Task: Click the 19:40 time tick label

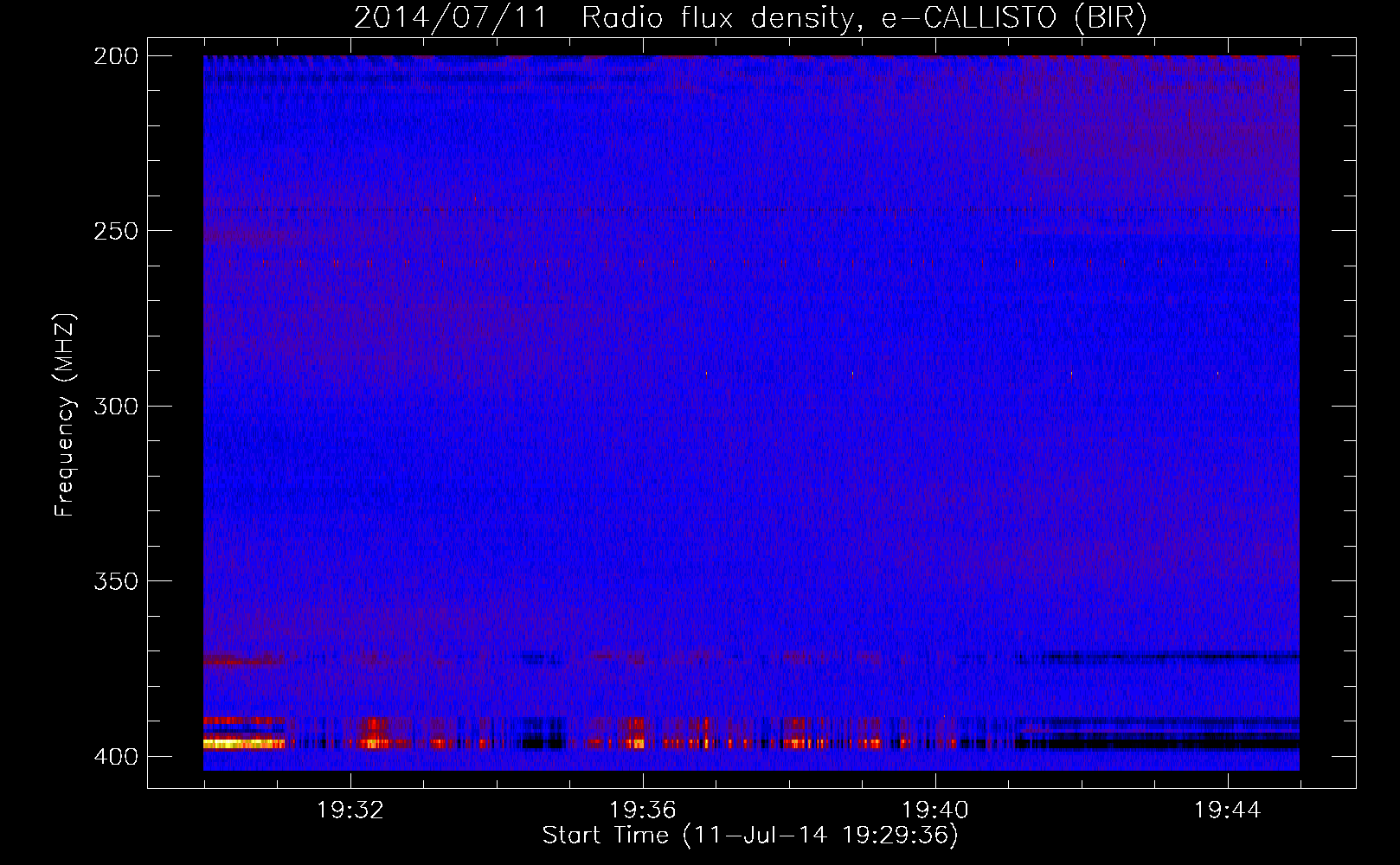Action: pos(935,811)
